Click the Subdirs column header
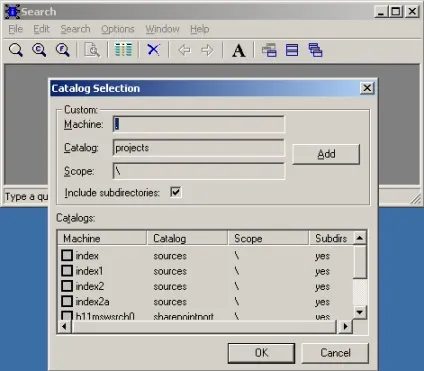 coord(331,238)
